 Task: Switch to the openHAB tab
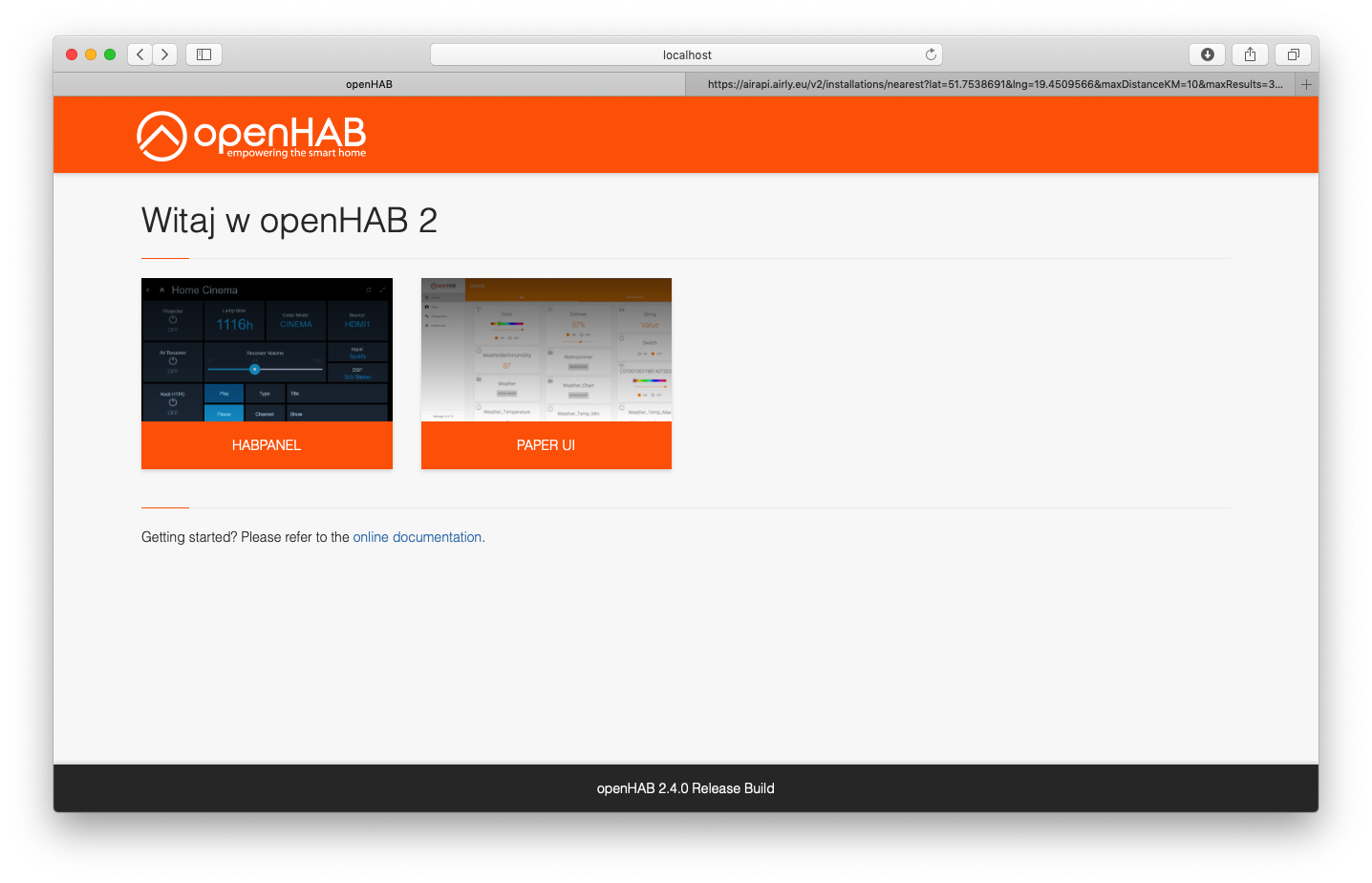pos(369,84)
